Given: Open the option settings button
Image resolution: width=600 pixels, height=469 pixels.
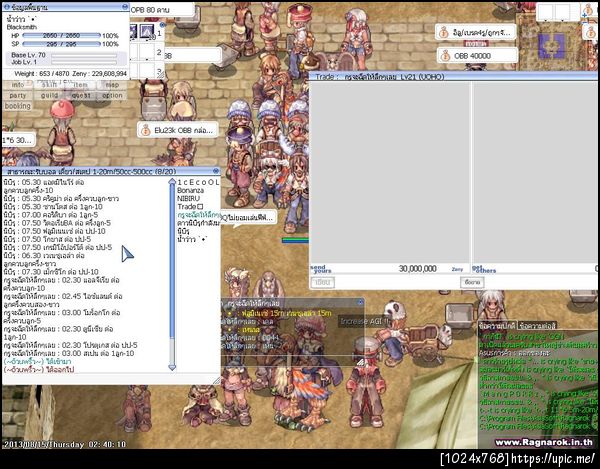Looking at the screenshot, I should 112,95.
